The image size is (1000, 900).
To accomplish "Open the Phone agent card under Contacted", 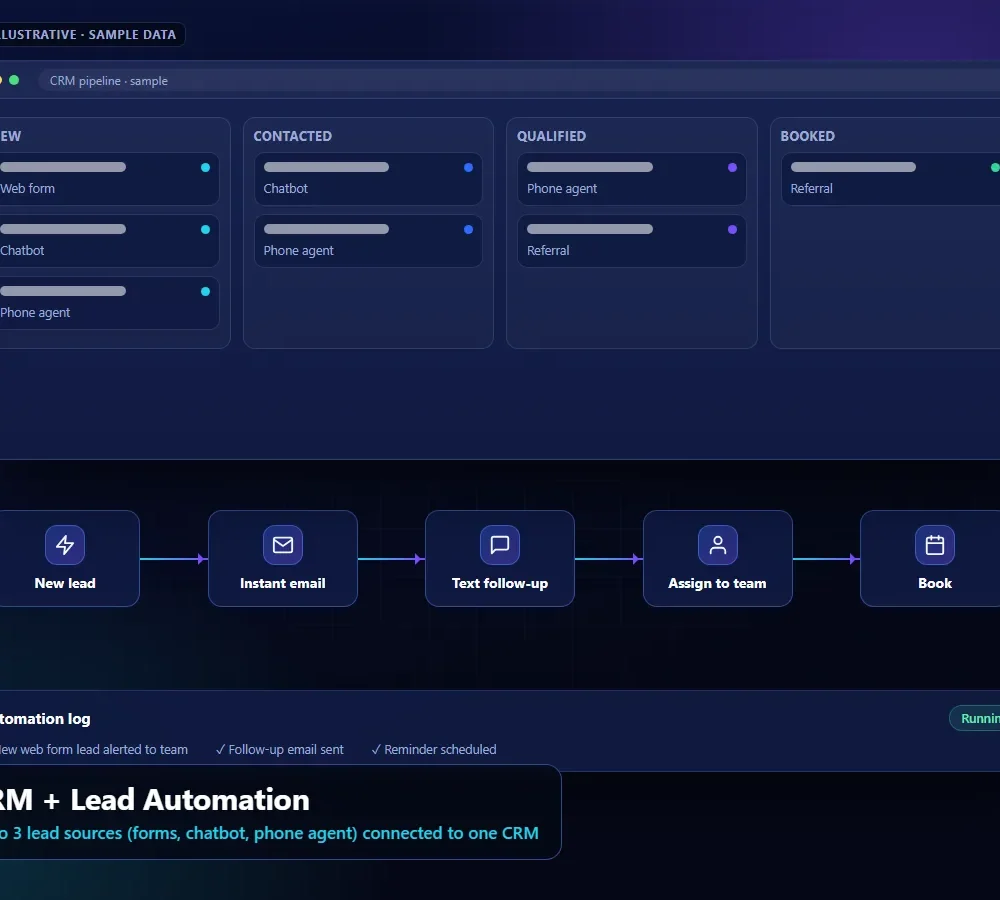I will 368,240.
